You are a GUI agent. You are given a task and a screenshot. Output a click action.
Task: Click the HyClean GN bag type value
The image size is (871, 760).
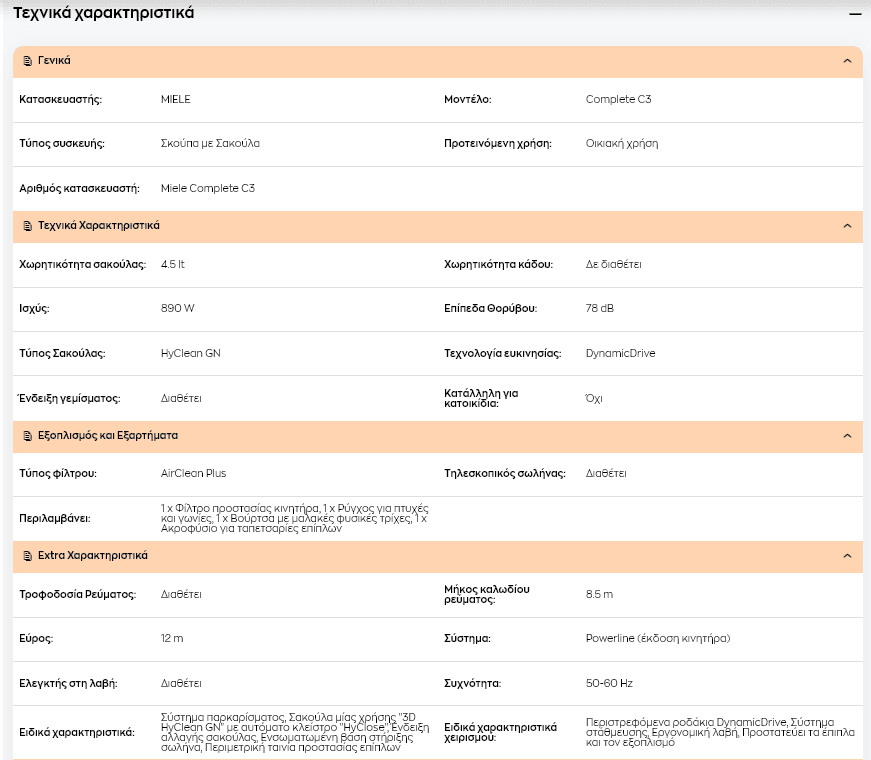[191, 353]
